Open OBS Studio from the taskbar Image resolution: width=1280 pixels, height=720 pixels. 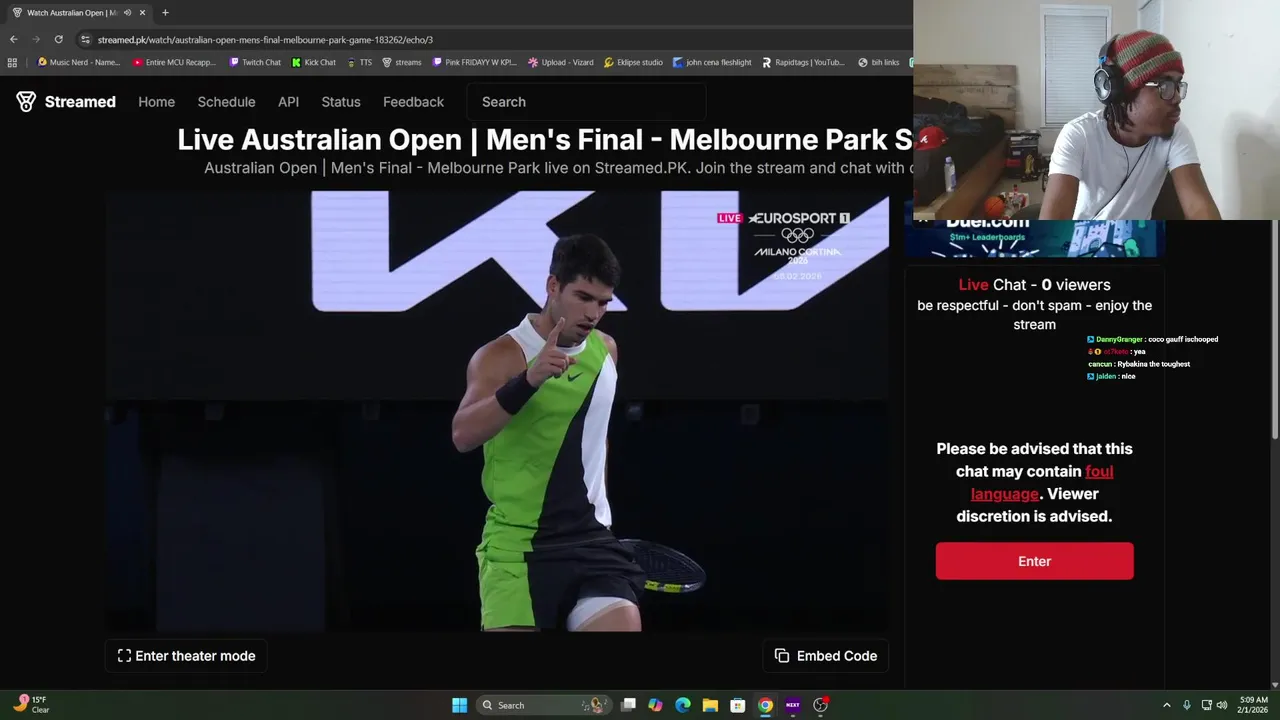tap(820, 705)
